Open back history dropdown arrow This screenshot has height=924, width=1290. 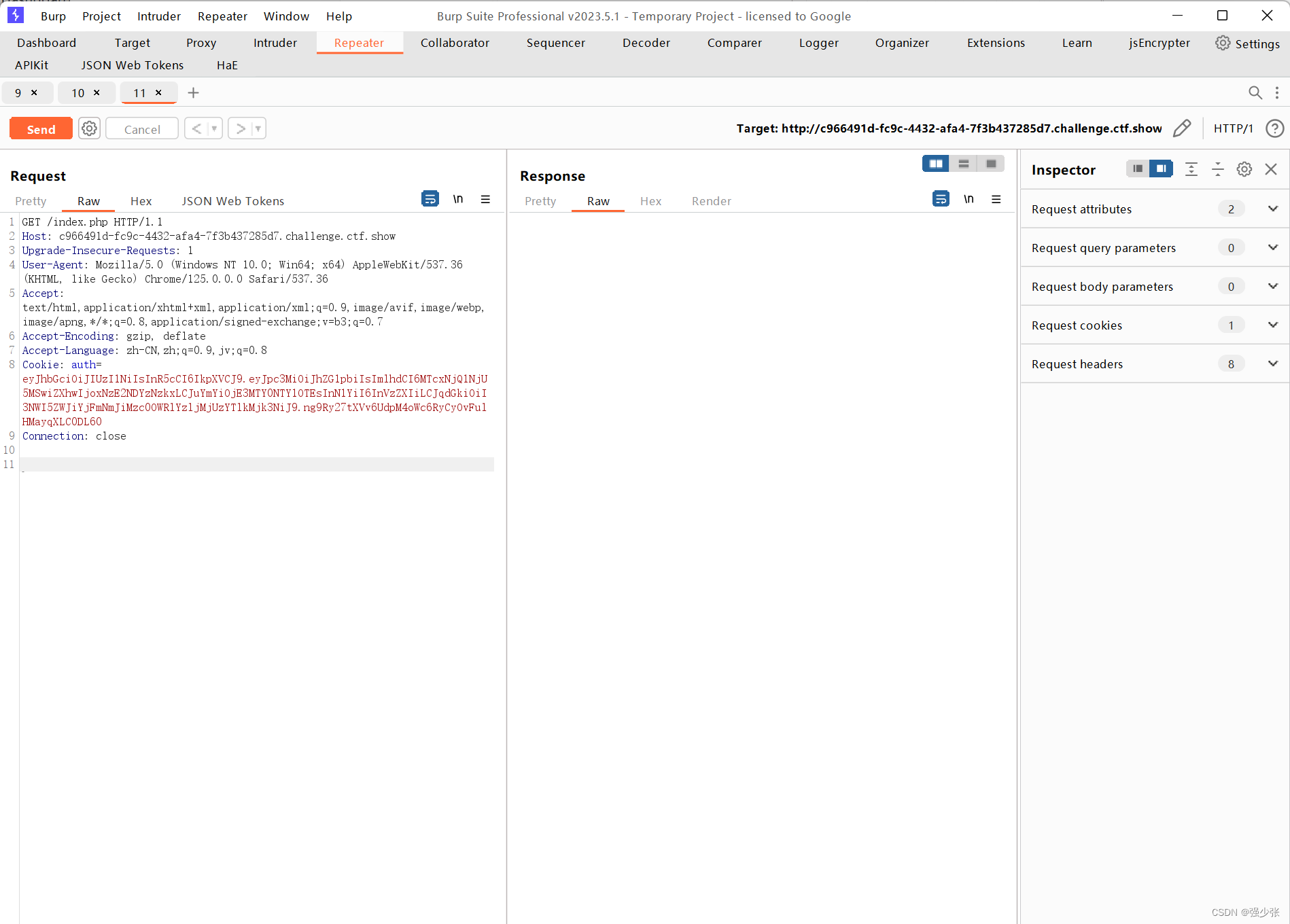214,128
